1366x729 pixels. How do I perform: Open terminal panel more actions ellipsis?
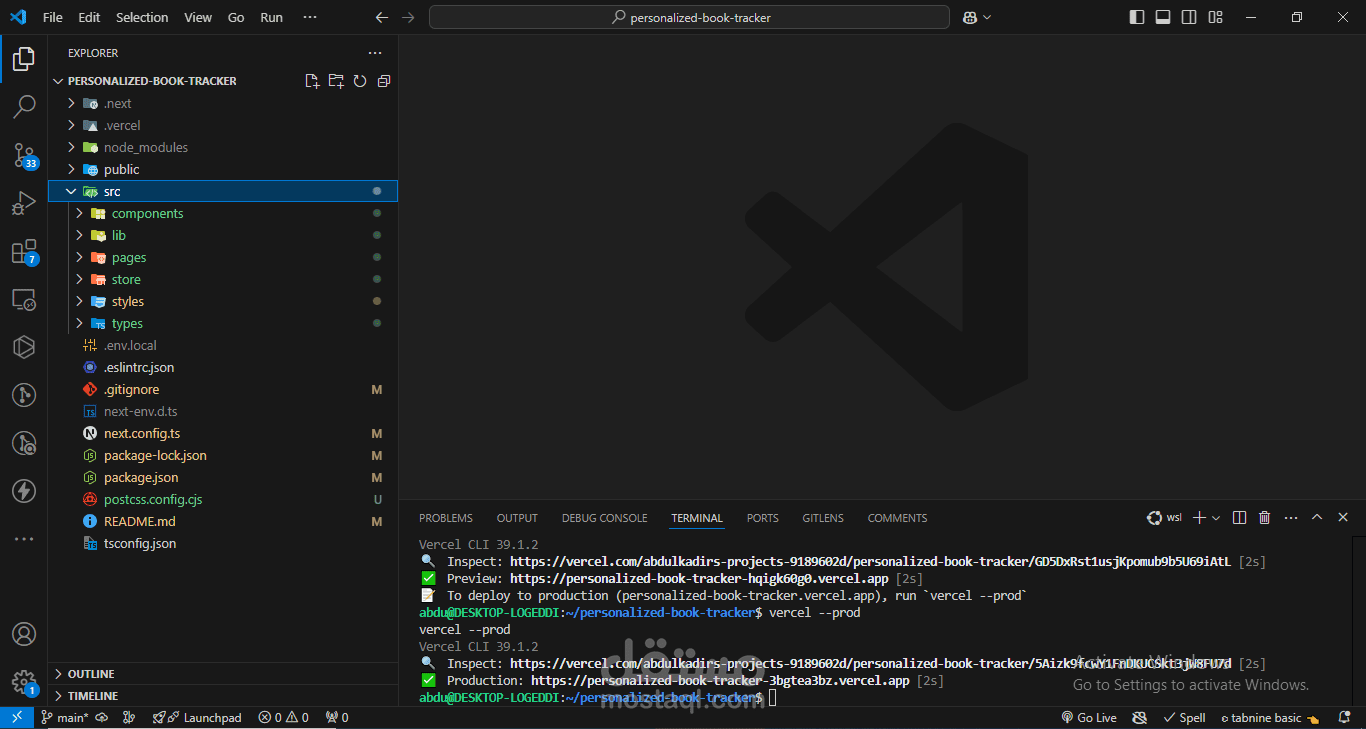click(1291, 518)
